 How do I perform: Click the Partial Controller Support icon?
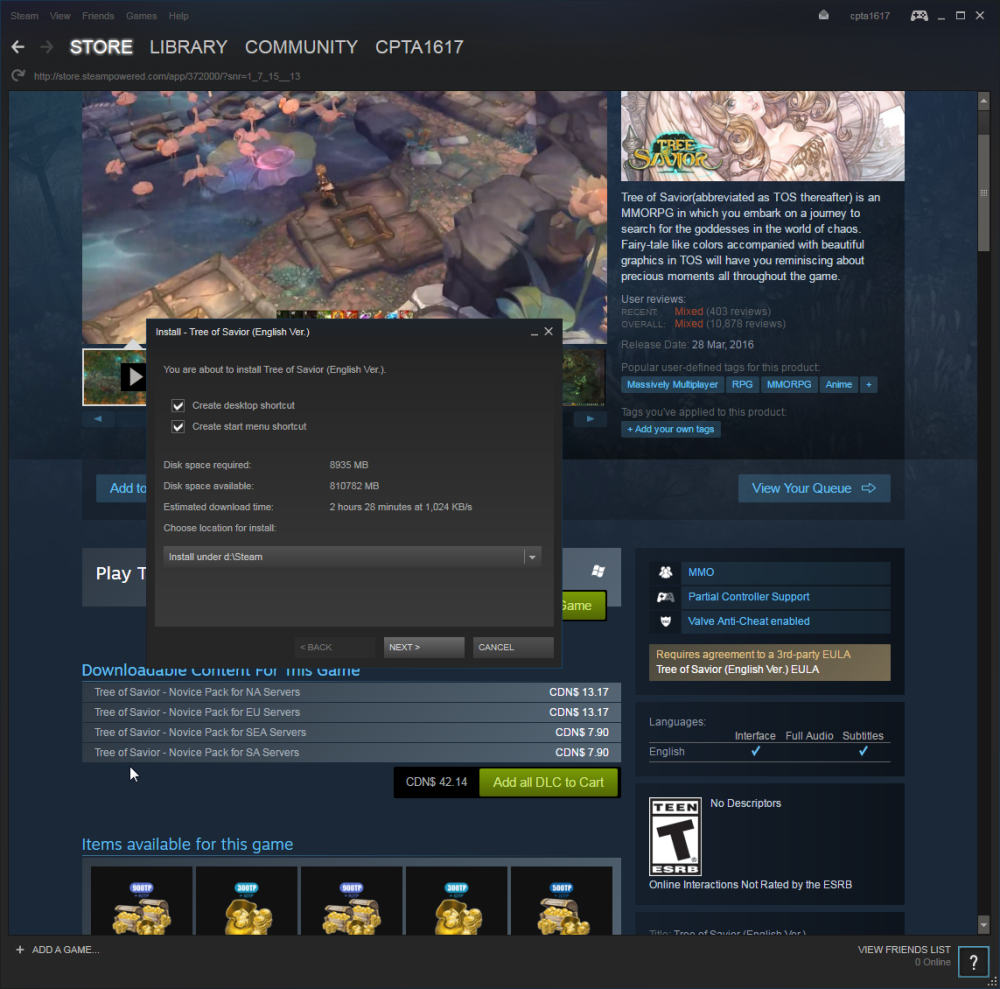point(665,597)
